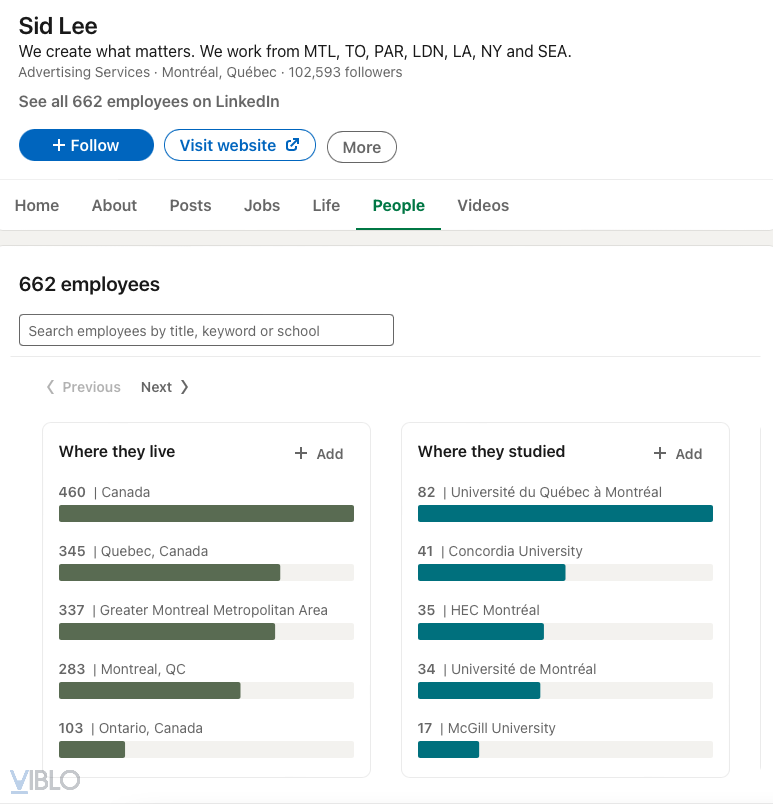Switch to the About tab
This screenshot has width=773, height=804.
(114, 205)
